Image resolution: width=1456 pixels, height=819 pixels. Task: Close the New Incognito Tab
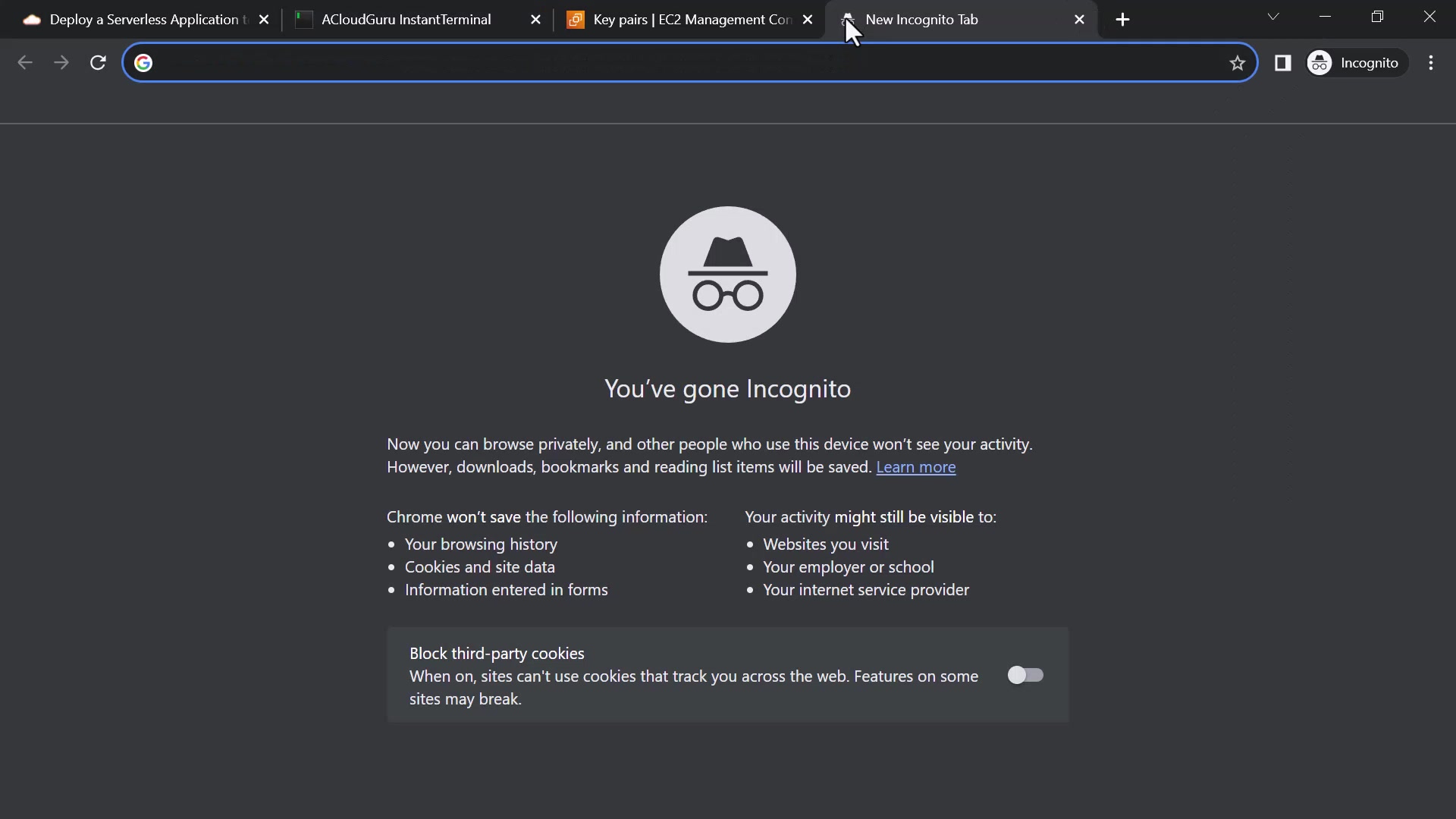1079,20
